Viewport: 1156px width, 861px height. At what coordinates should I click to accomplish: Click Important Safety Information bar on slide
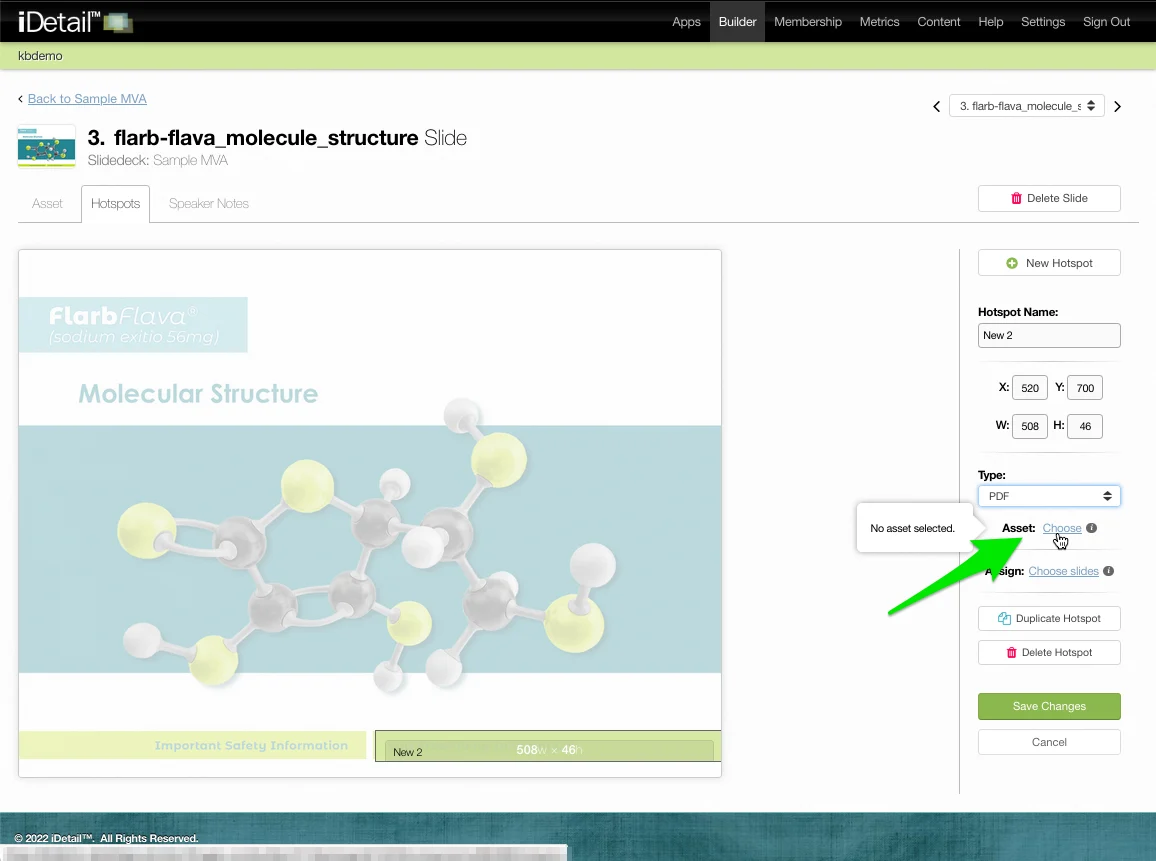pyautogui.click(x=192, y=745)
